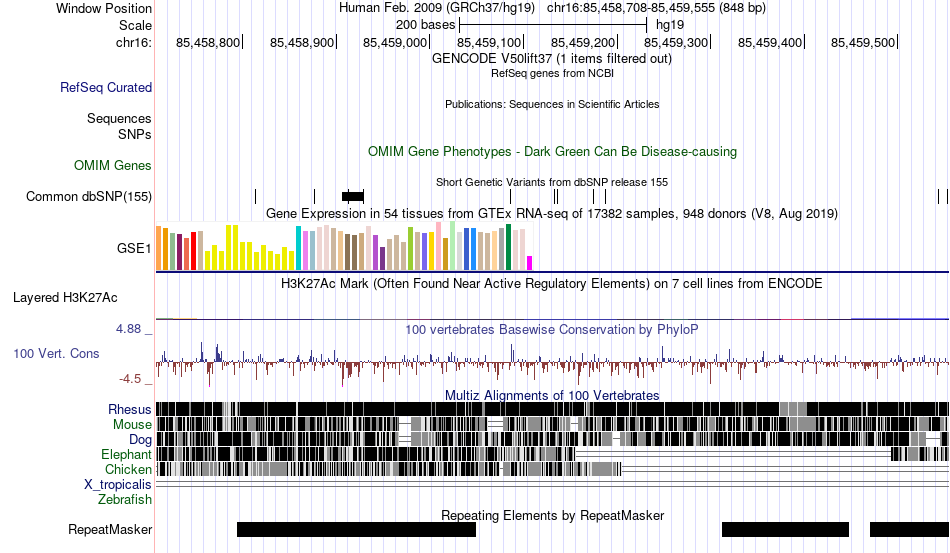Click the magenta bar in GSE1 expression chart
The height and width of the screenshot is (553, 950).
[530, 263]
